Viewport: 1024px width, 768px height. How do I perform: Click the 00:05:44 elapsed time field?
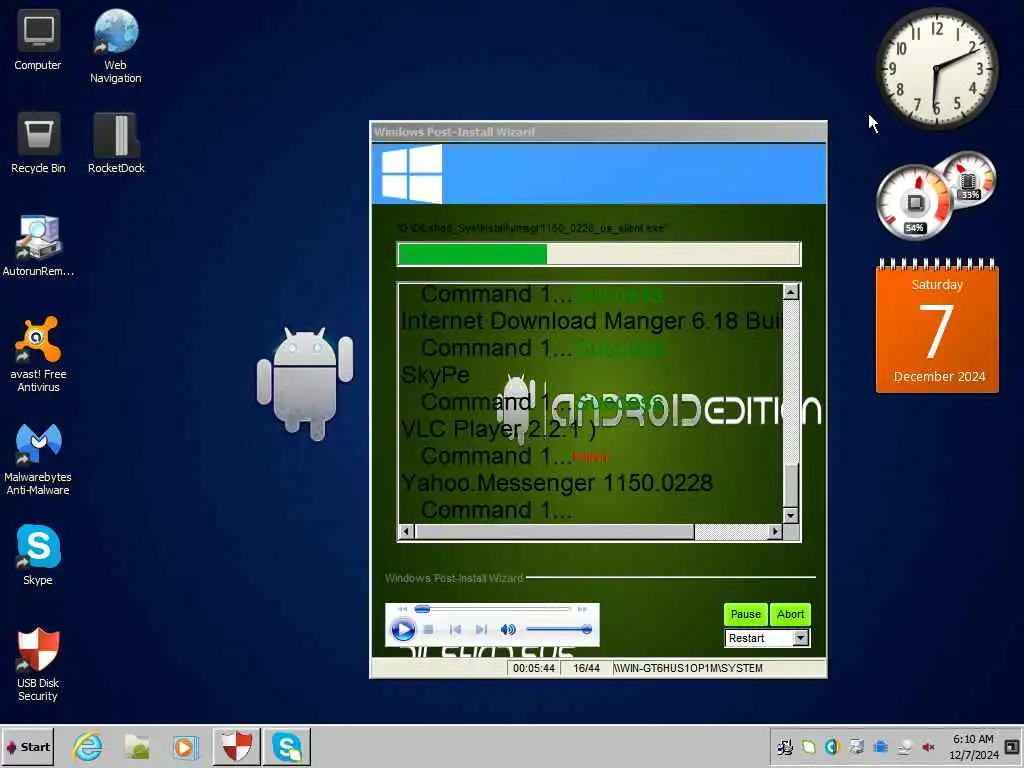(534, 668)
